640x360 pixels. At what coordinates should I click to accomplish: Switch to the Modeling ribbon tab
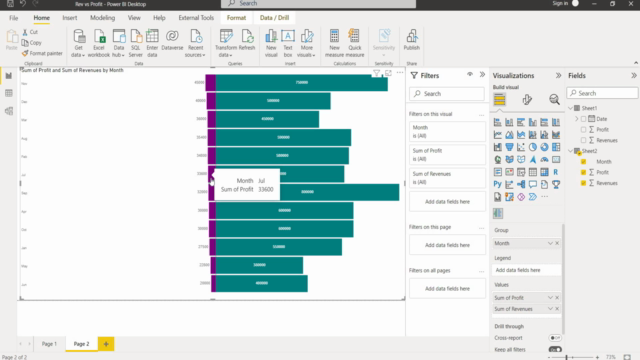[x=102, y=18]
